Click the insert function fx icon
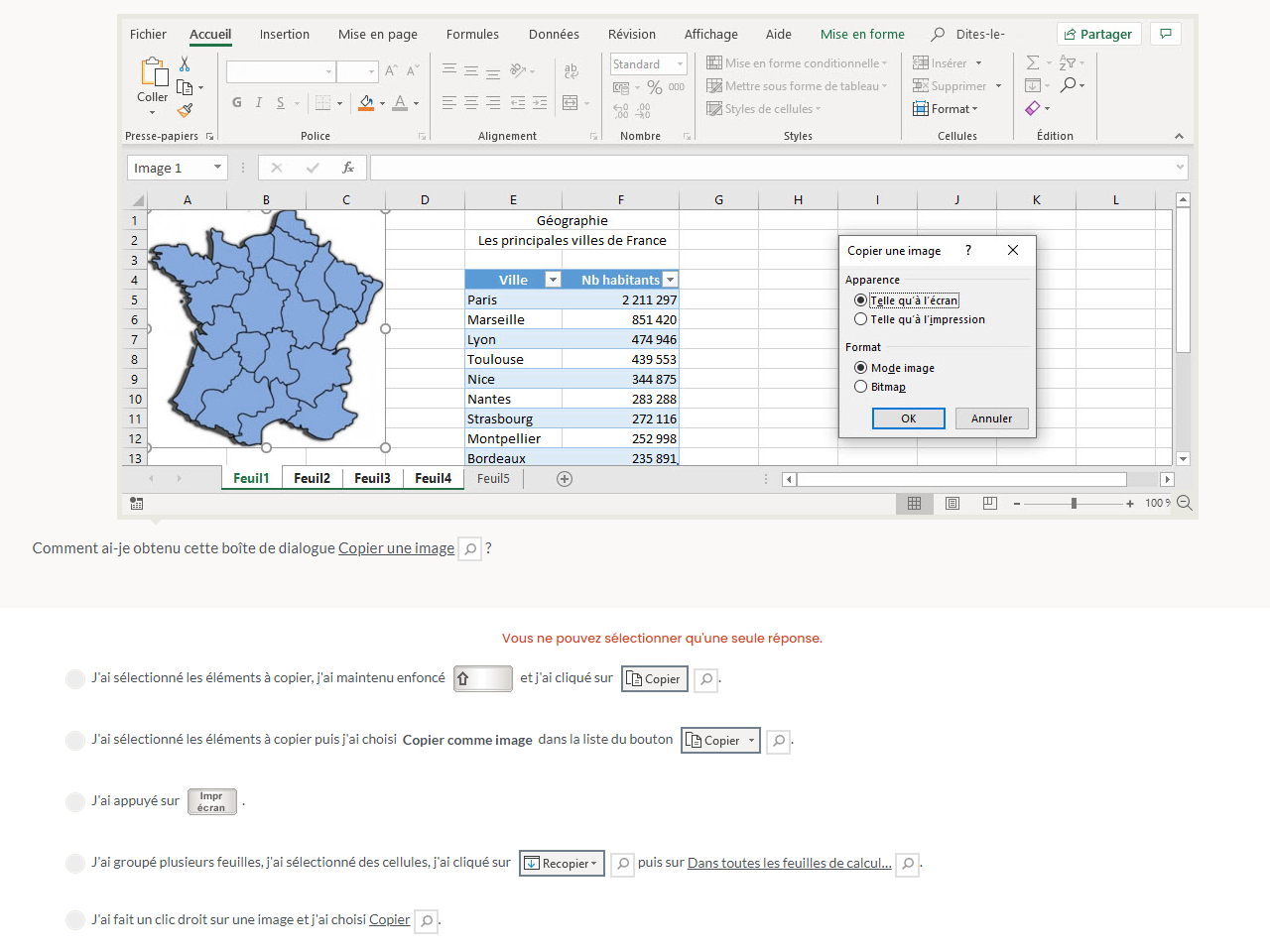This screenshot has width=1270, height=952. click(x=348, y=168)
